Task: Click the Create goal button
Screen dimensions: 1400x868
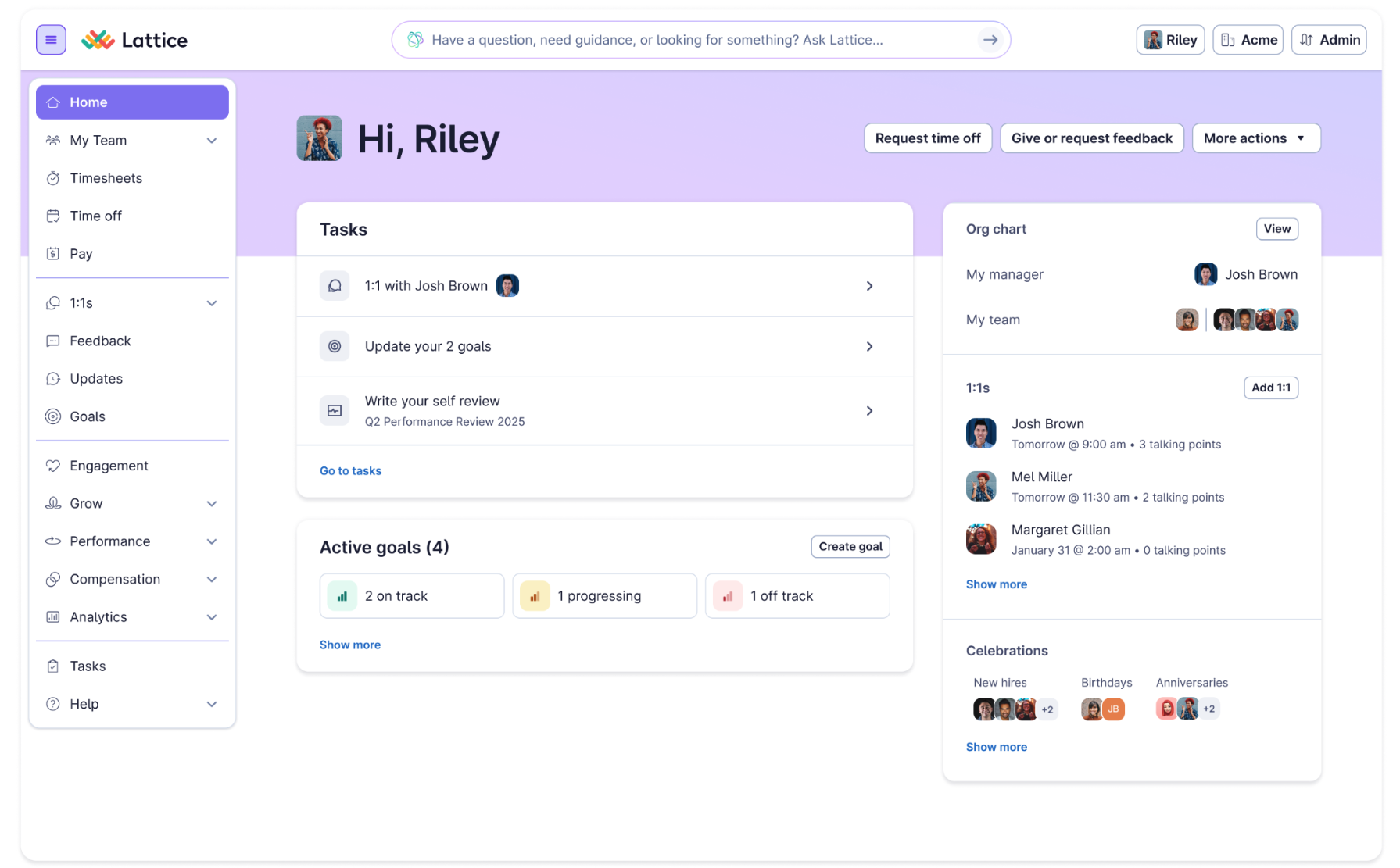Action: 850,547
